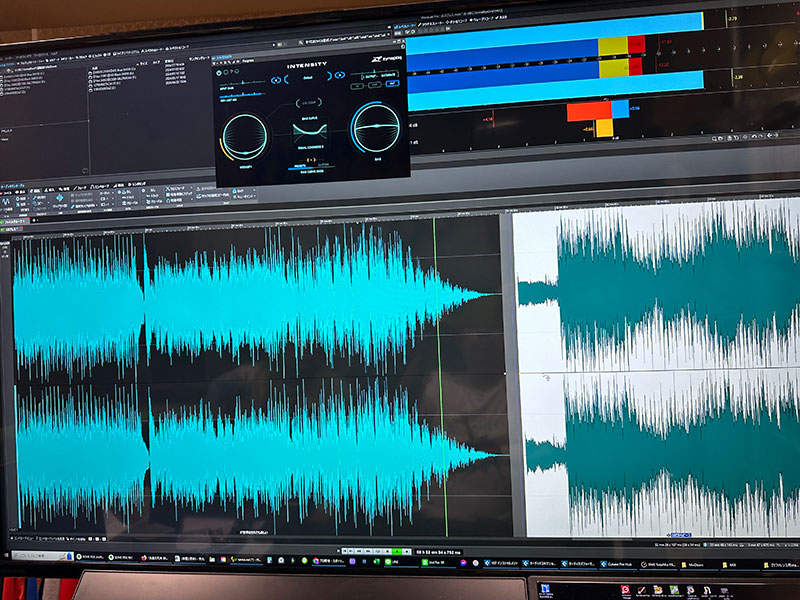
Task: Open the RME TotalMix taskbar item
Action: point(659,565)
